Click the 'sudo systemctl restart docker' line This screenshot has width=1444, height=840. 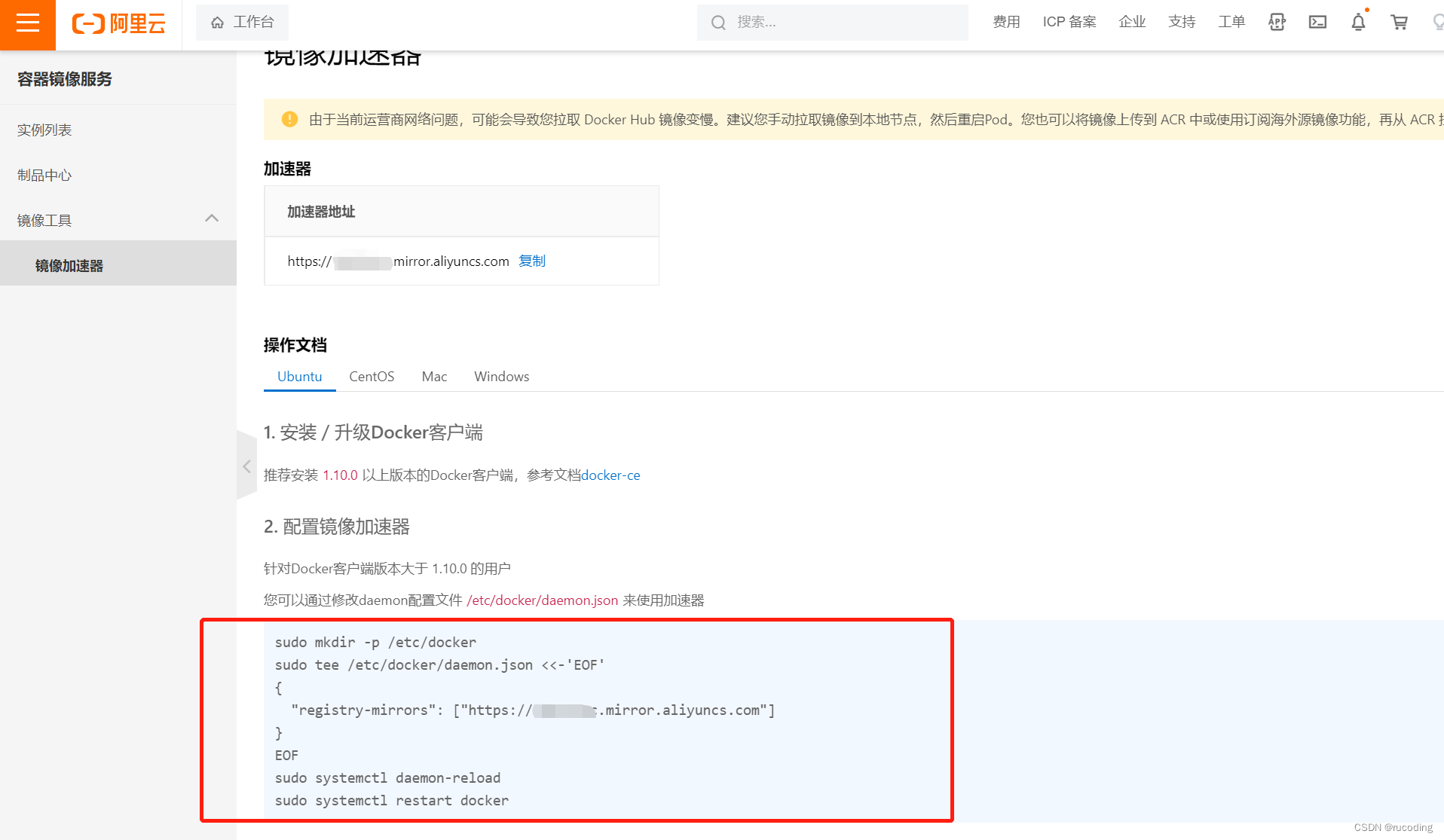(x=392, y=800)
